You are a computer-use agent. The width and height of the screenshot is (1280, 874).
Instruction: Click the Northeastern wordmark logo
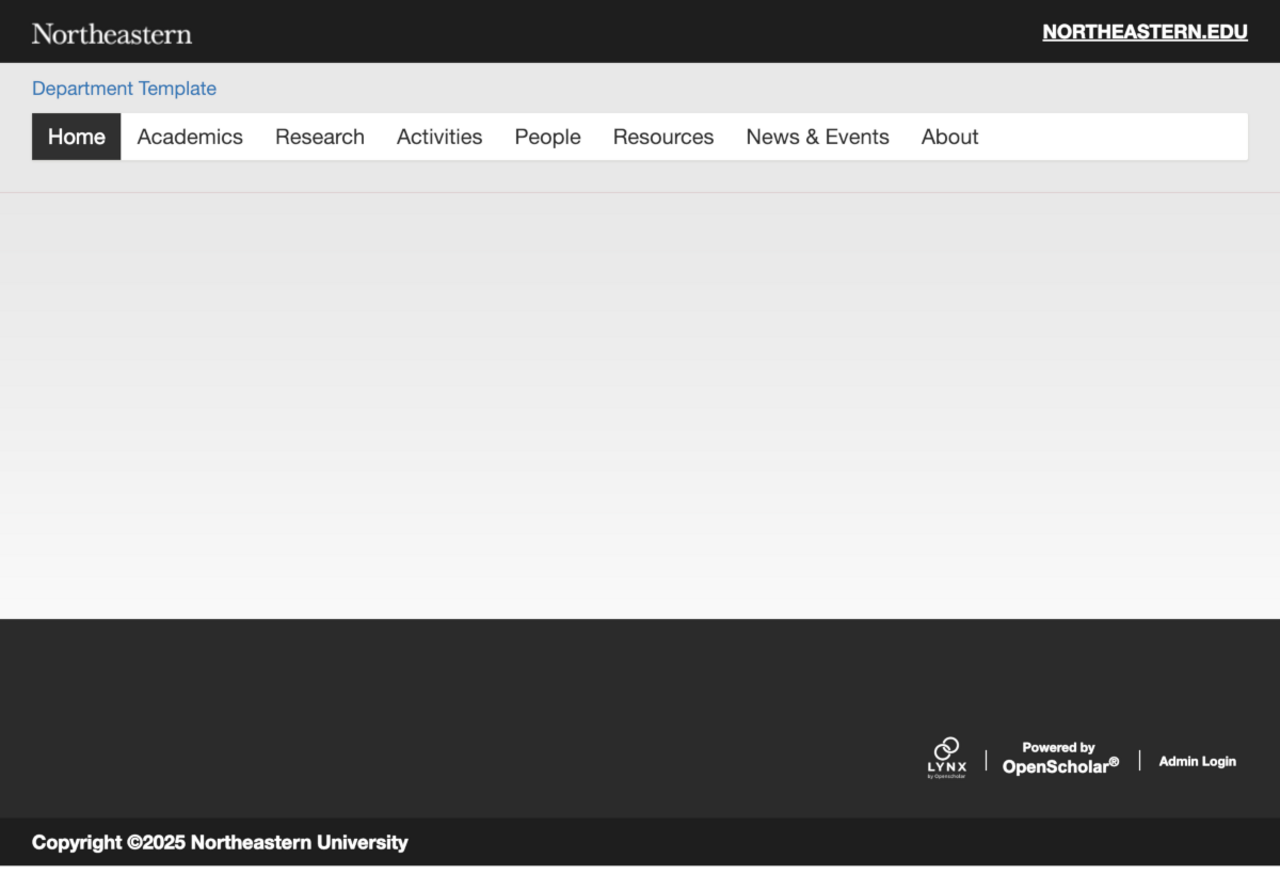[111, 32]
